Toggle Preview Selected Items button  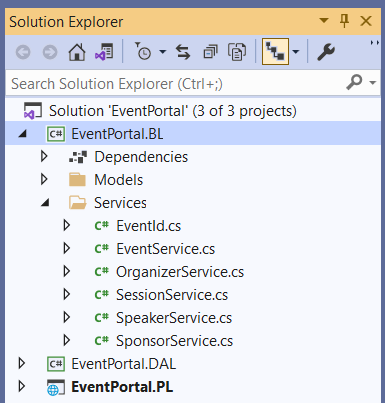click(275, 51)
